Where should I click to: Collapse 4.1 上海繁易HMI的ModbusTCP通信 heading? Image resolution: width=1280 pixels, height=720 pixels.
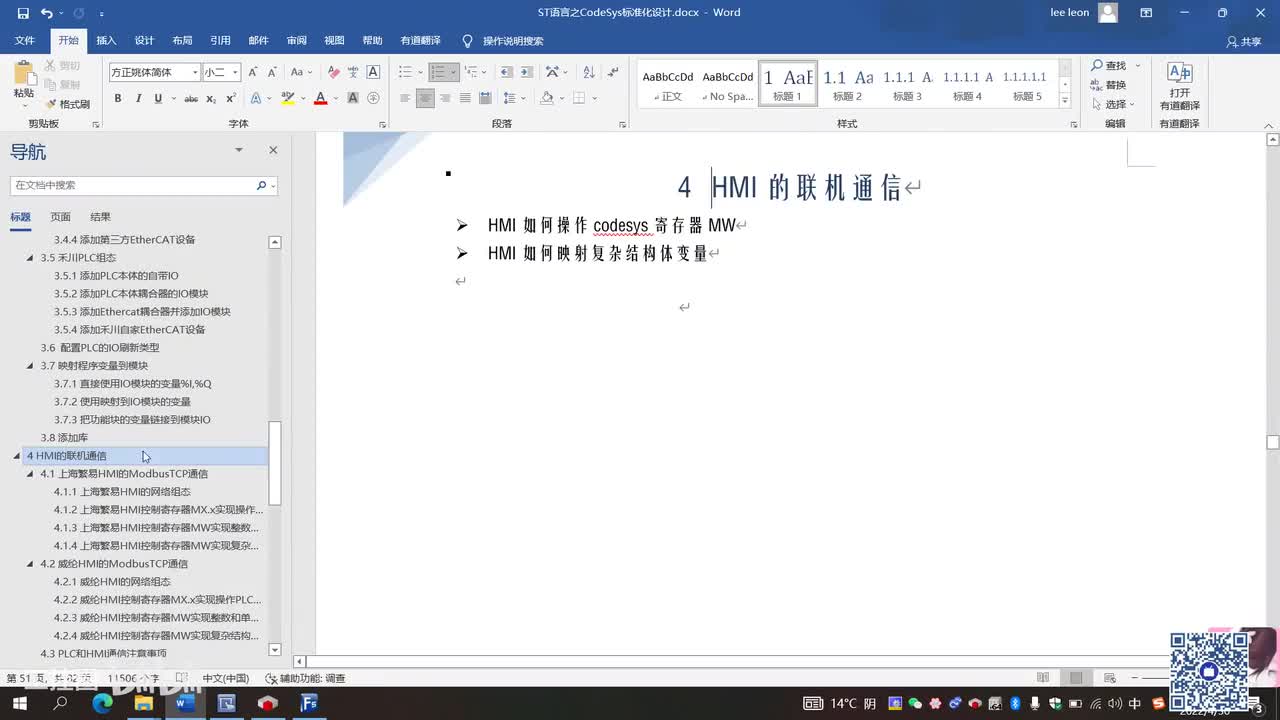[x=30, y=474]
